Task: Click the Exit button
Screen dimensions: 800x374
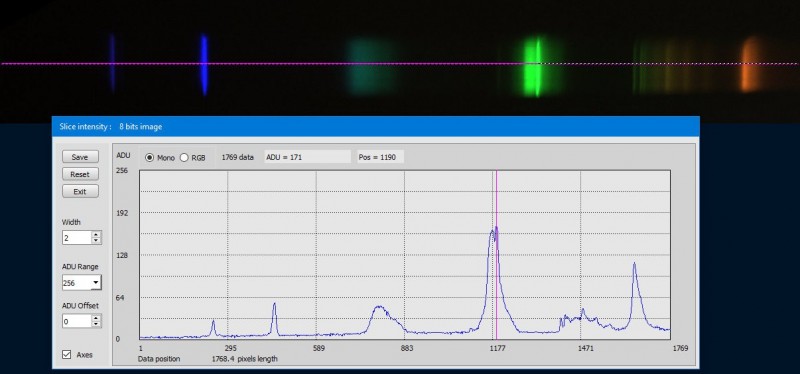Action: [80, 191]
